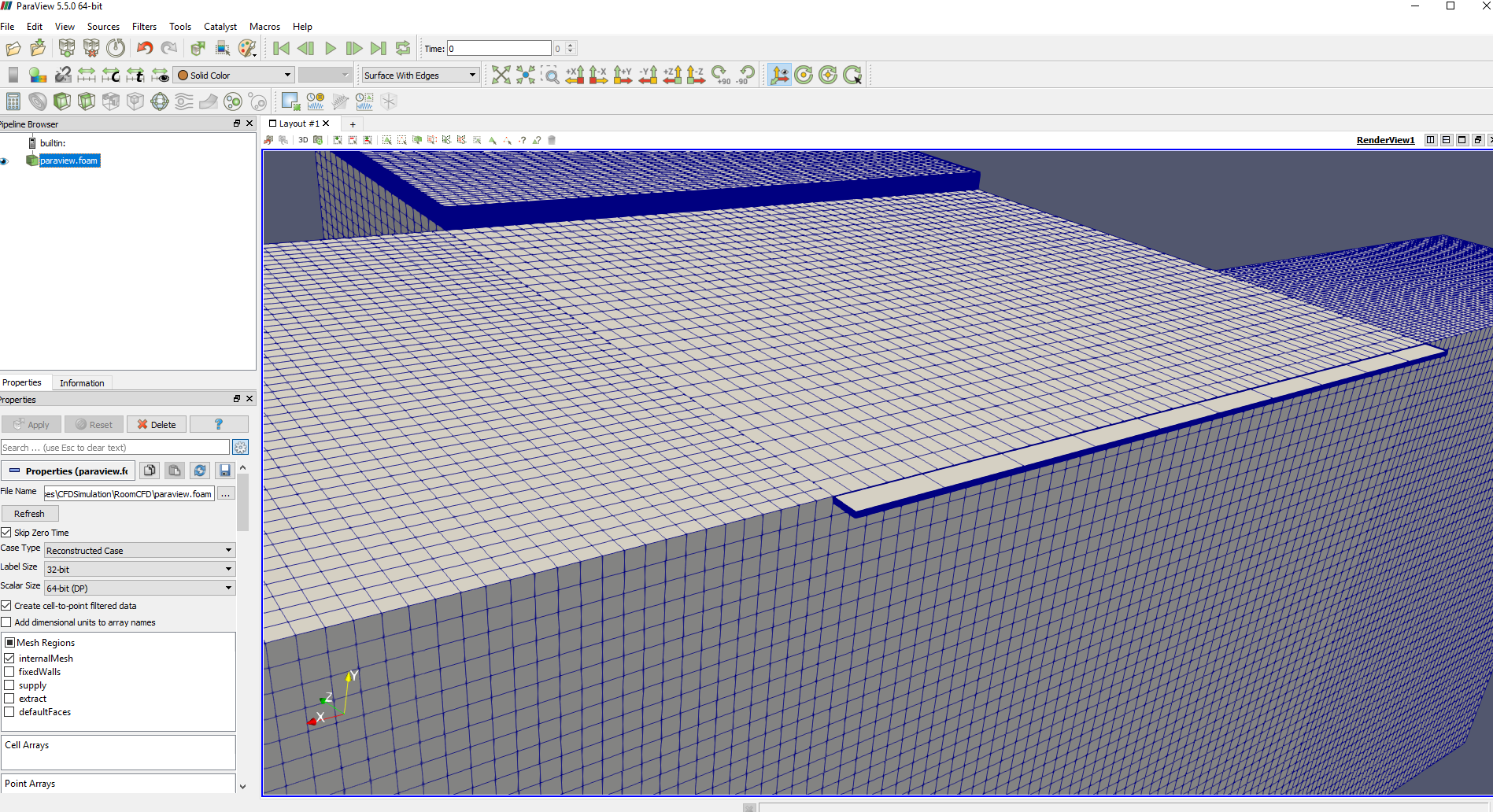Activate zoom to box tool
The height and width of the screenshot is (812, 1493).
coord(550,75)
